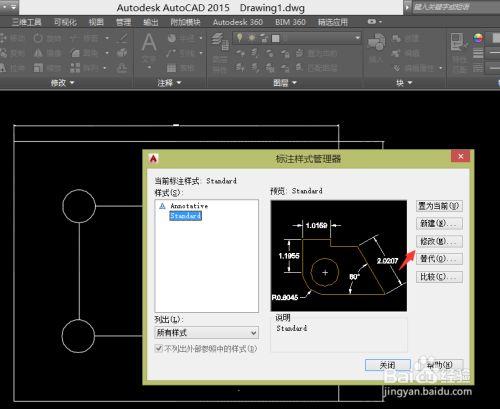This screenshot has height=409, width=500.
Task: Select the Array tool icon
Action: 75,68
